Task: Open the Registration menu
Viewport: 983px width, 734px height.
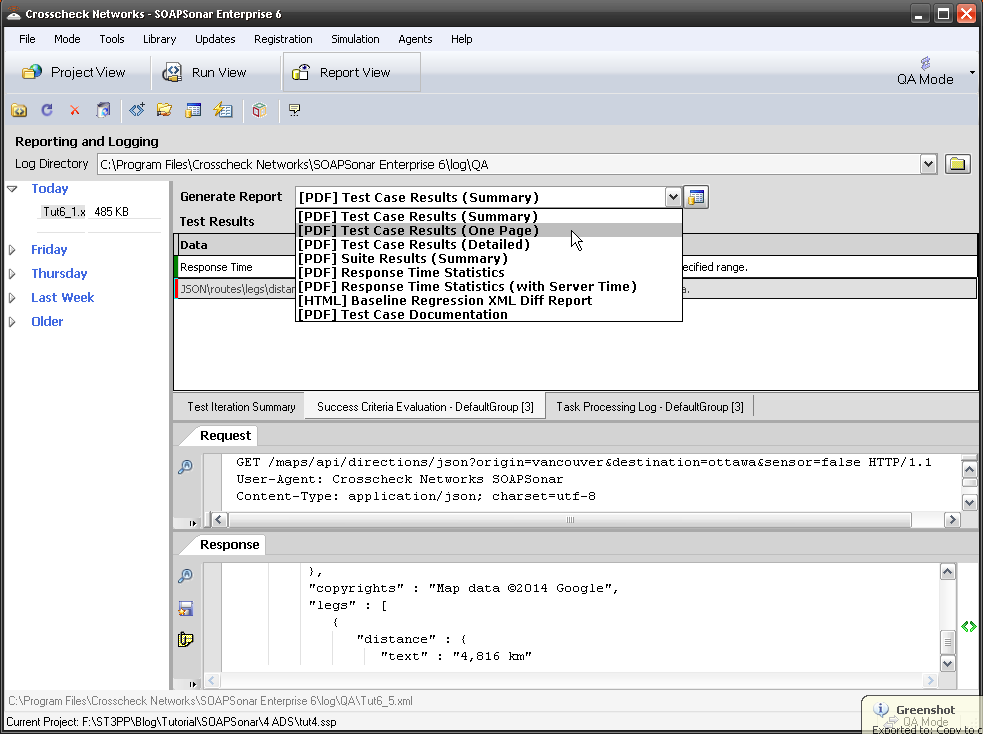Action: (x=283, y=39)
